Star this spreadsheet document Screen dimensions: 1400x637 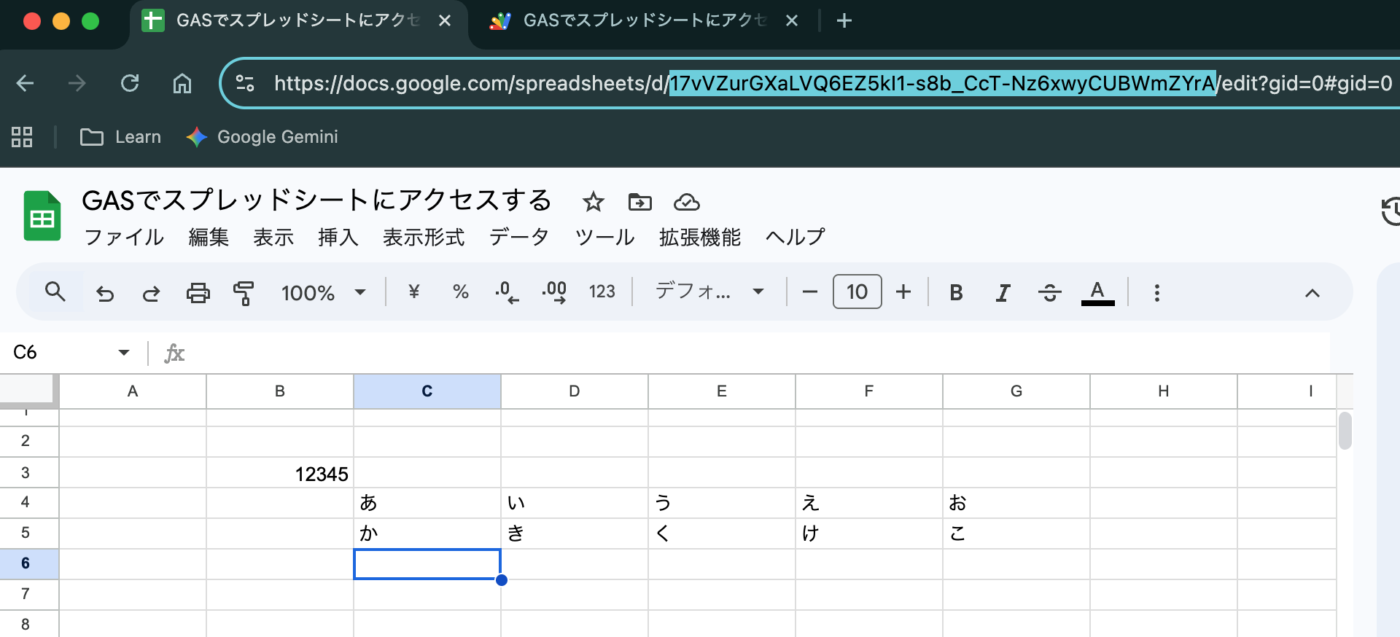(593, 203)
